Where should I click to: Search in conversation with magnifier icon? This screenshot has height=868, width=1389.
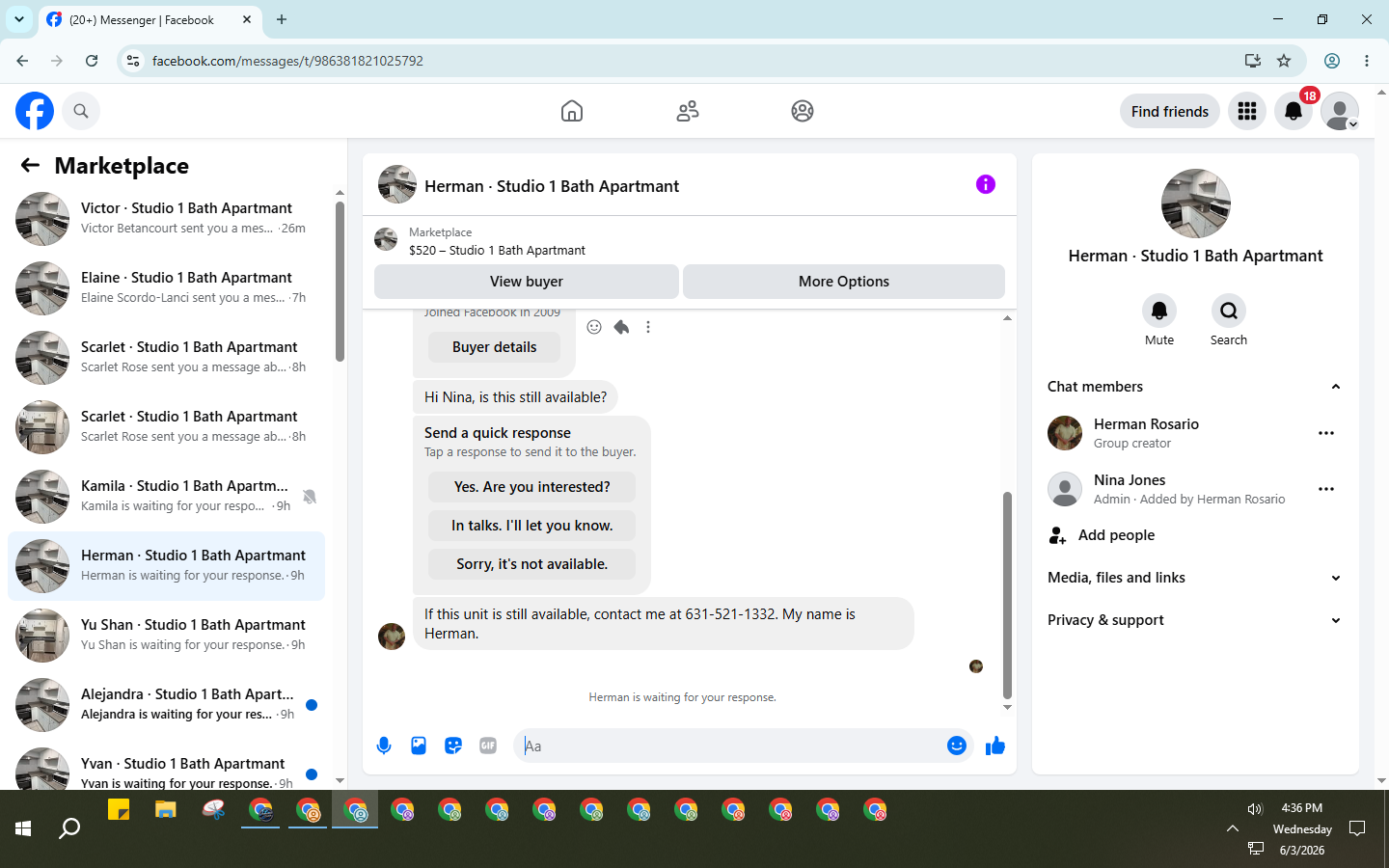(1229, 311)
